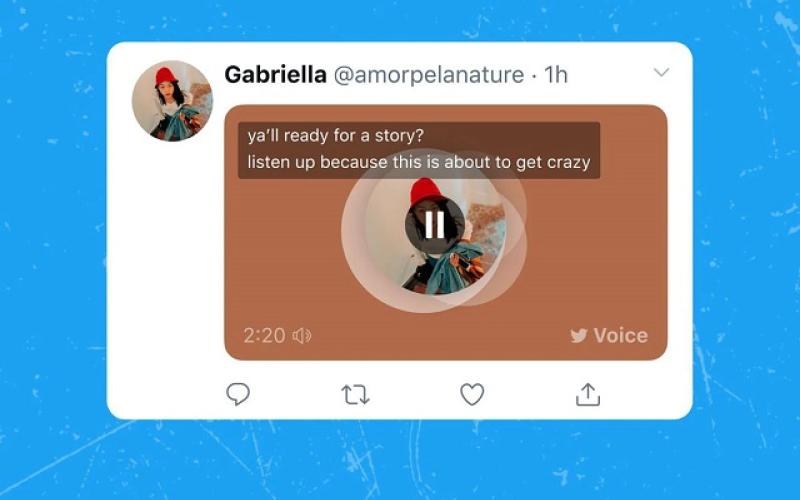Click the caption "listen up because this is about to get crazy"
Viewport: 800px width, 500px height.
coord(419,162)
